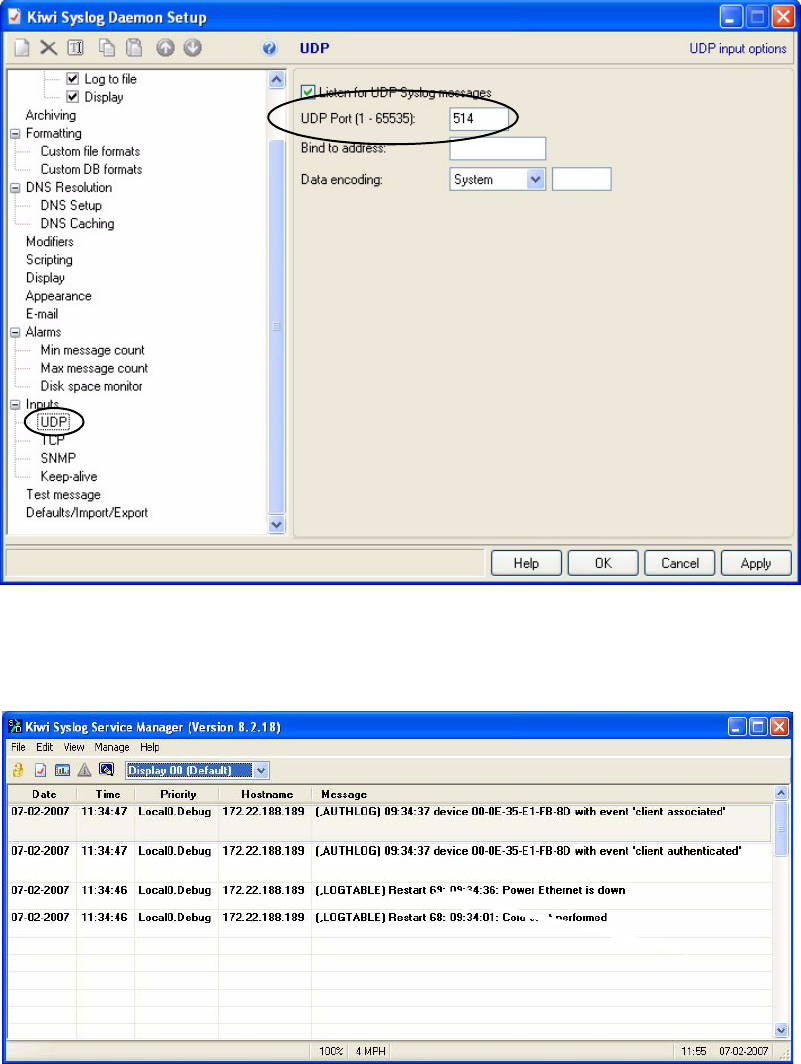Viewport: 801px width, 1064px height.
Task: Open Edit menu in Service Manager
Action: coord(44,747)
